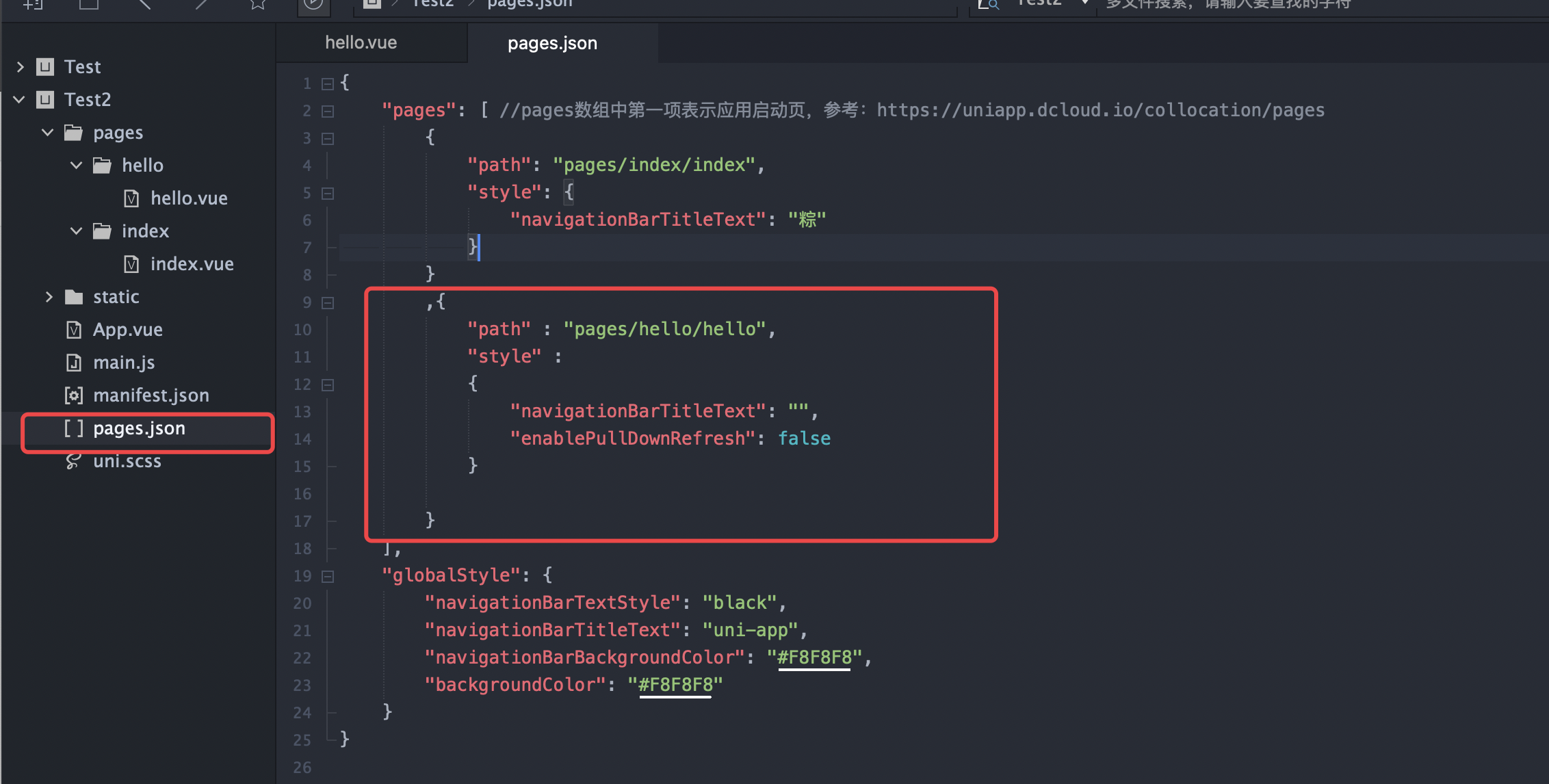The height and width of the screenshot is (784, 1549).
Task: Click the Test project icon
Action: coord(45,66)
